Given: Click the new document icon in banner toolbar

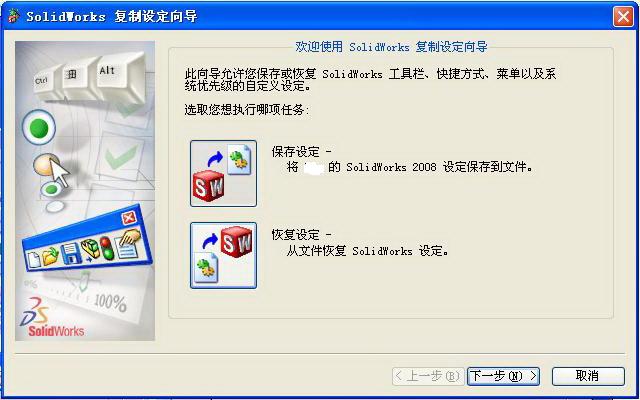Looking at the screenshot, I should (35, 260).
